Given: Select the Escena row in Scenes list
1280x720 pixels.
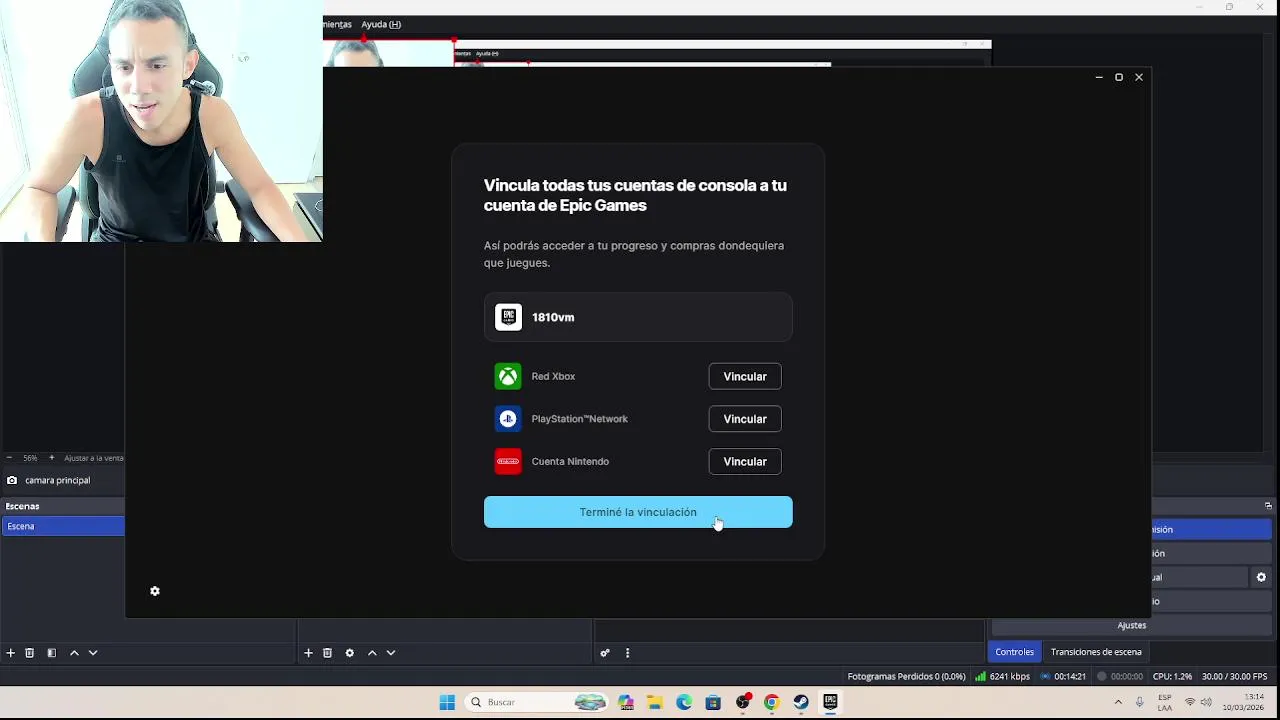Looking at the screenshot, I should click(63, 526).
